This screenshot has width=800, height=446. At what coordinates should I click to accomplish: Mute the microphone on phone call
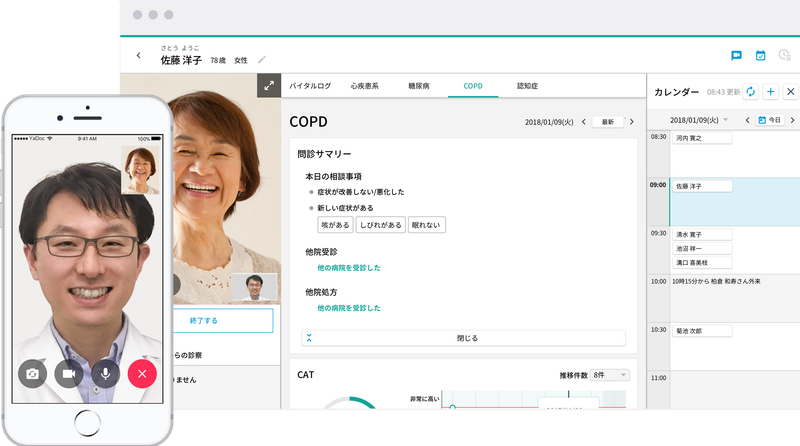(106, 374)
